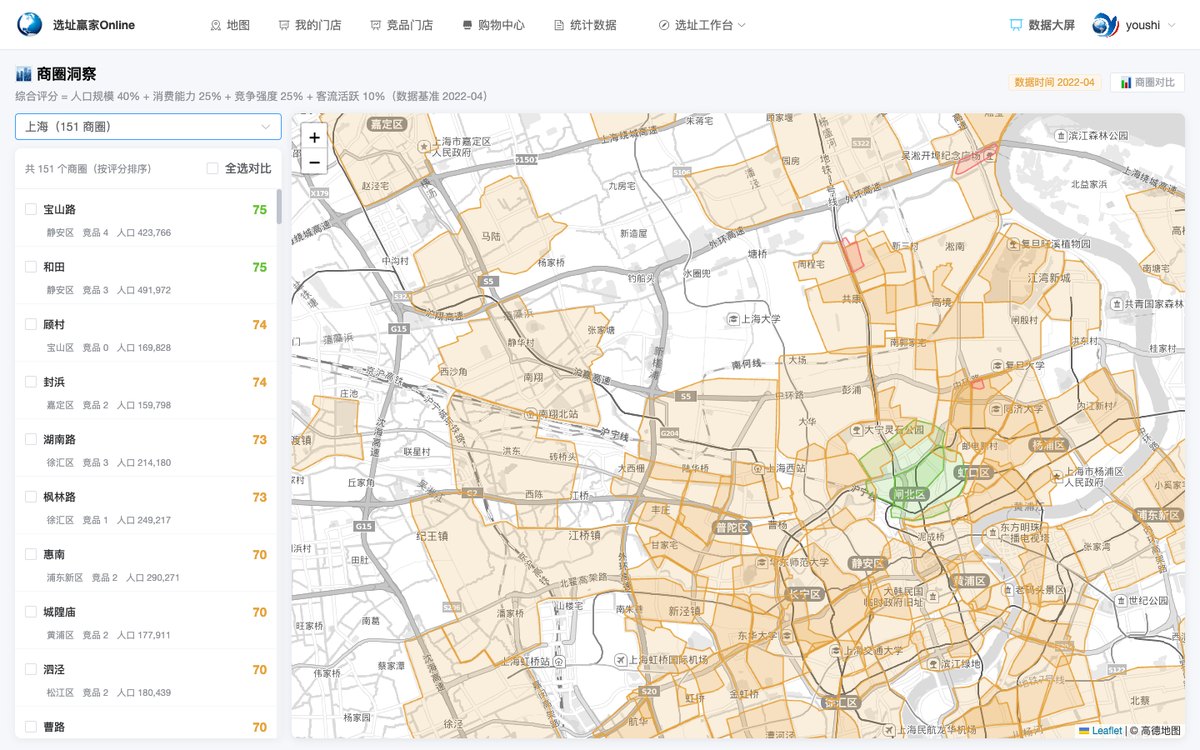1200x750 pixels.
Task: Click the 数据时间 2022-04 tag
Action: [x=1054, y=82]
